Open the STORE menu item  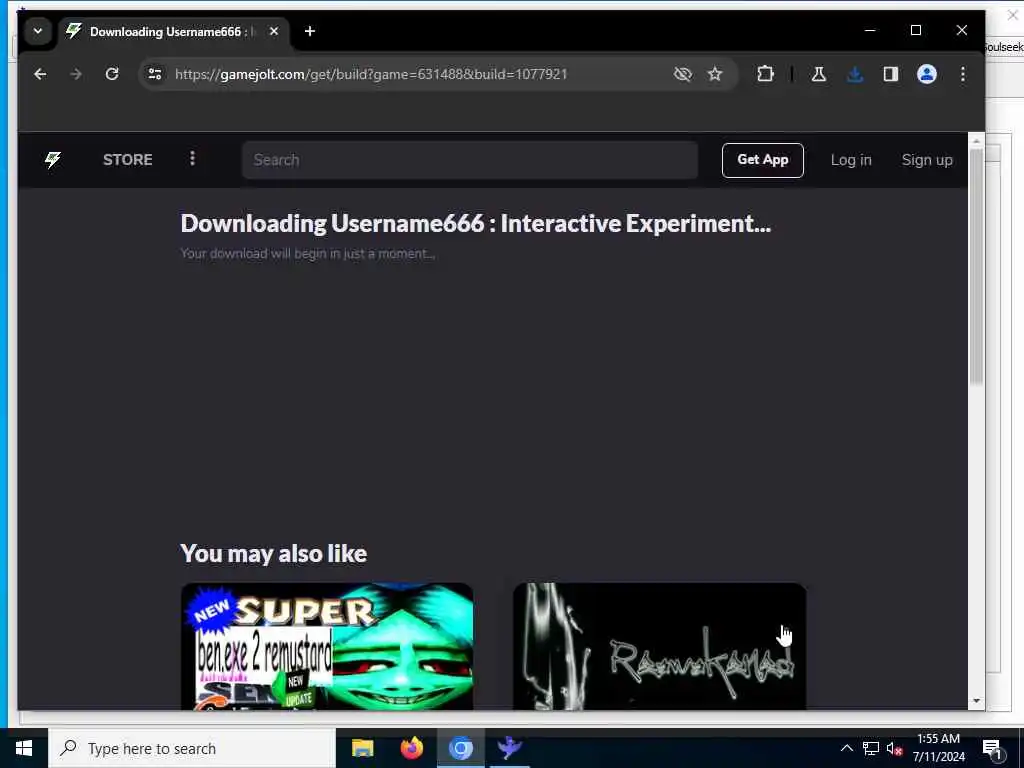[127, 160]
